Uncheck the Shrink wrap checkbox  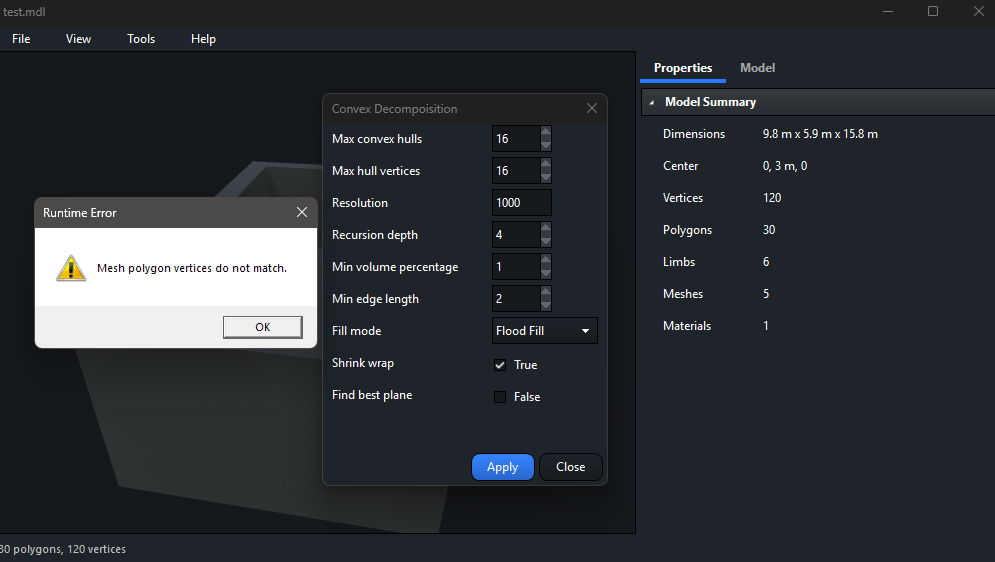coord(500,365)
